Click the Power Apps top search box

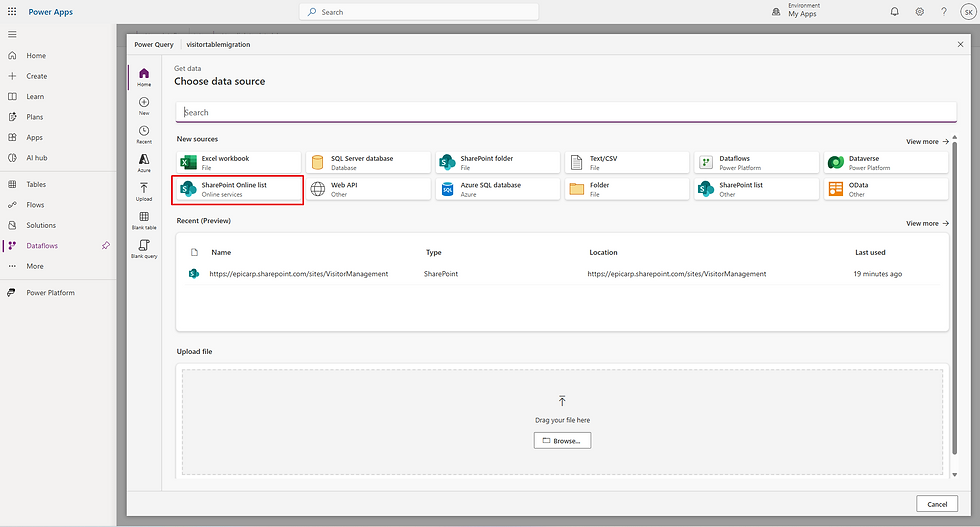[x=419, y=12]
